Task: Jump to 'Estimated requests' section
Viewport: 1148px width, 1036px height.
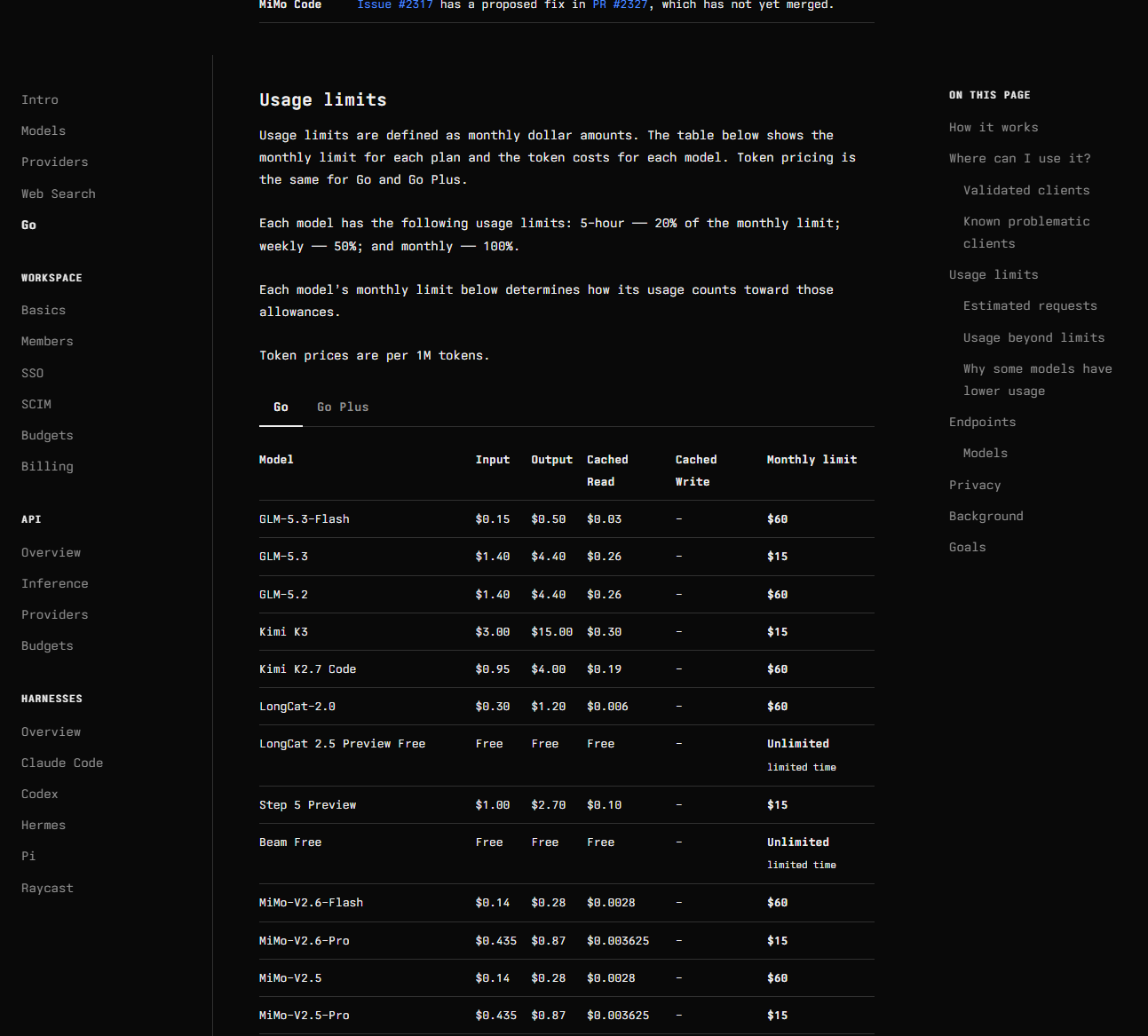Action: 1030,305
